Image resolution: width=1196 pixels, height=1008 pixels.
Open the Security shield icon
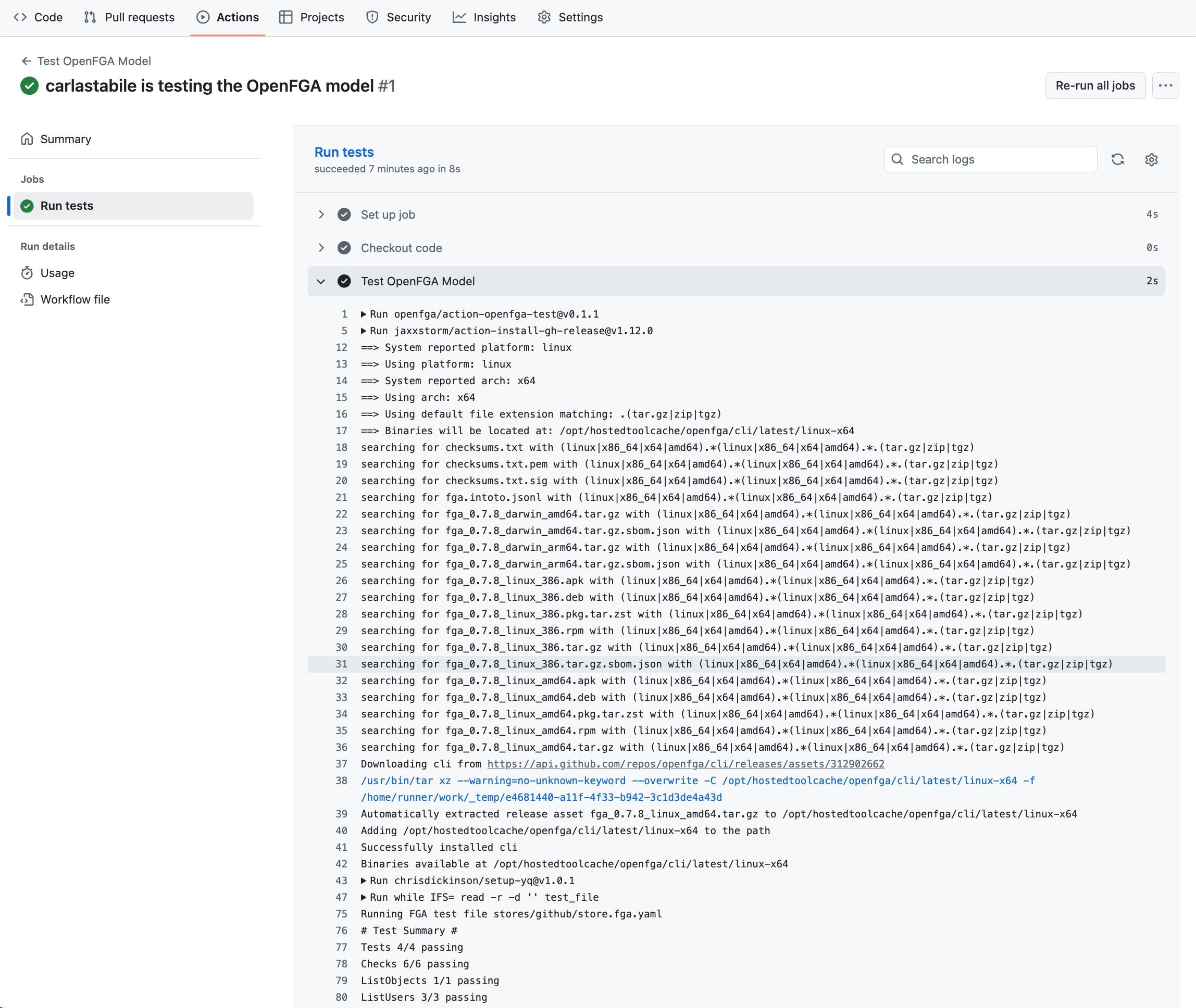point(372,17)
